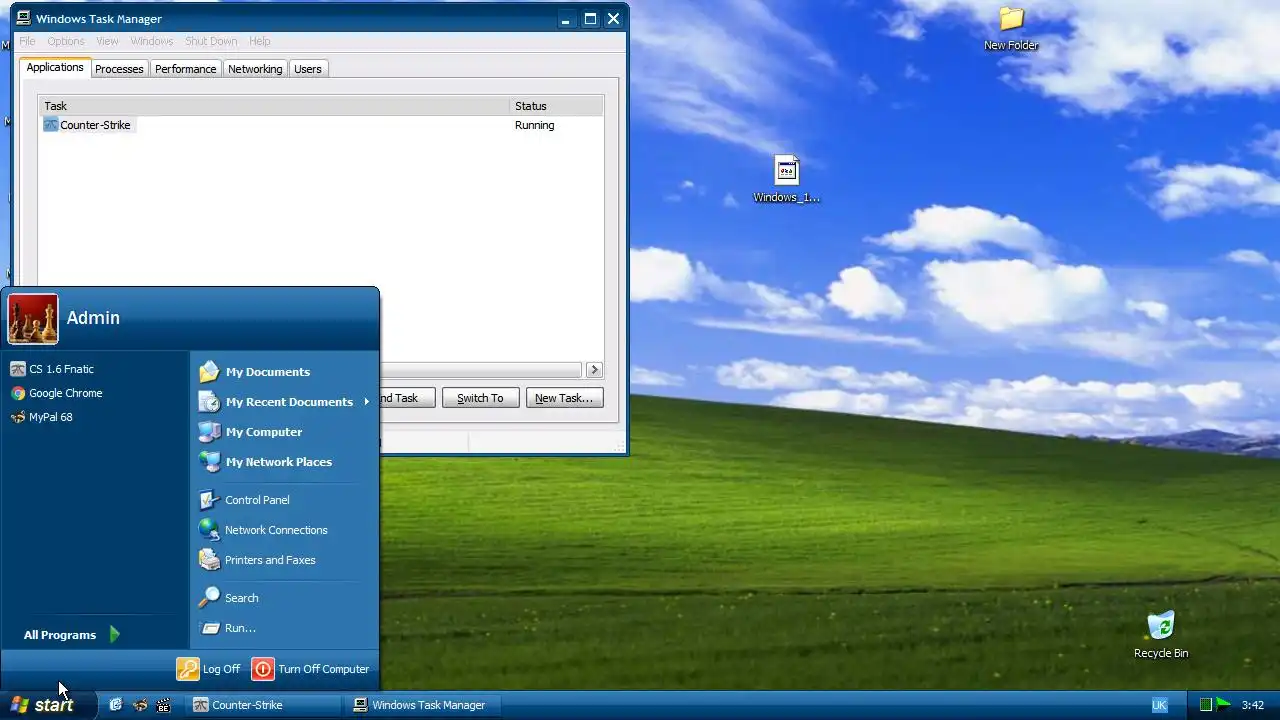Sort by the Task column header
Image resolution: width=1280 pixels, height=720 pixels.
[x=274, y=106]
